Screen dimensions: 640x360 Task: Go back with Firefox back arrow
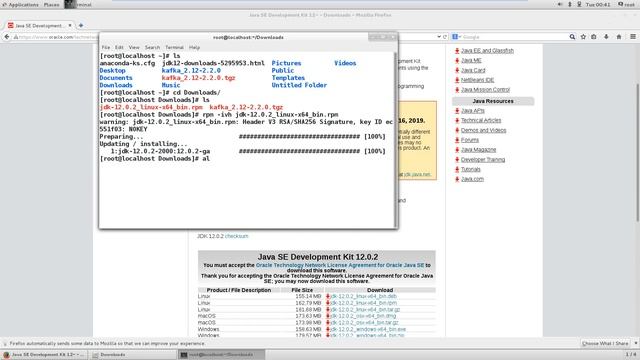[x=7, y=37]
